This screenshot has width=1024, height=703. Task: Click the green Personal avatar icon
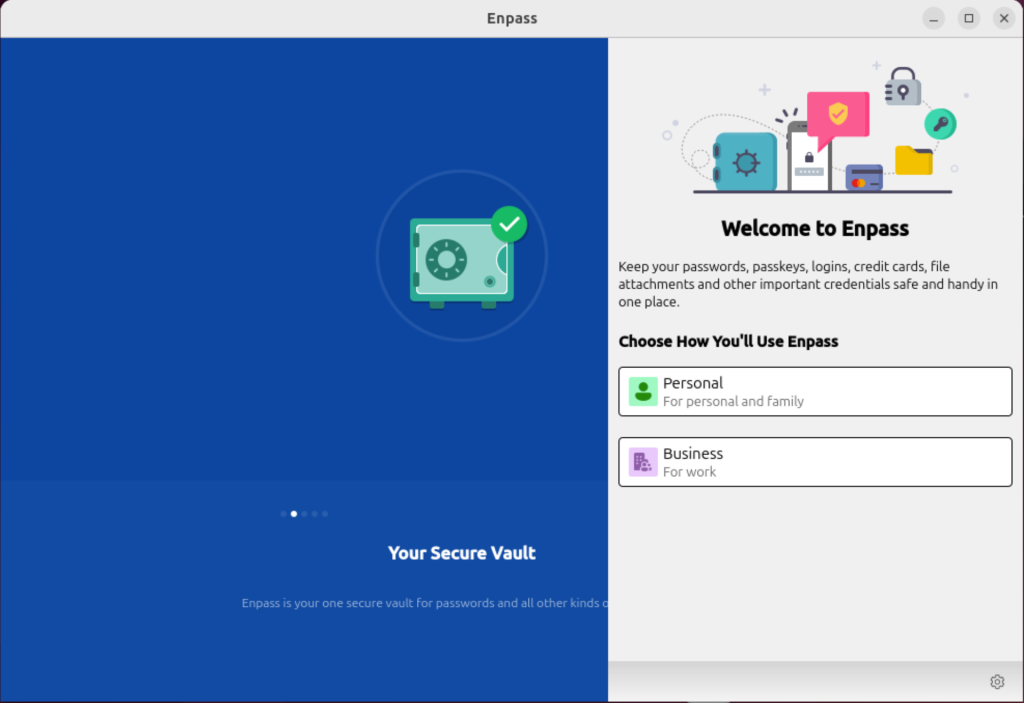[643, 390]
